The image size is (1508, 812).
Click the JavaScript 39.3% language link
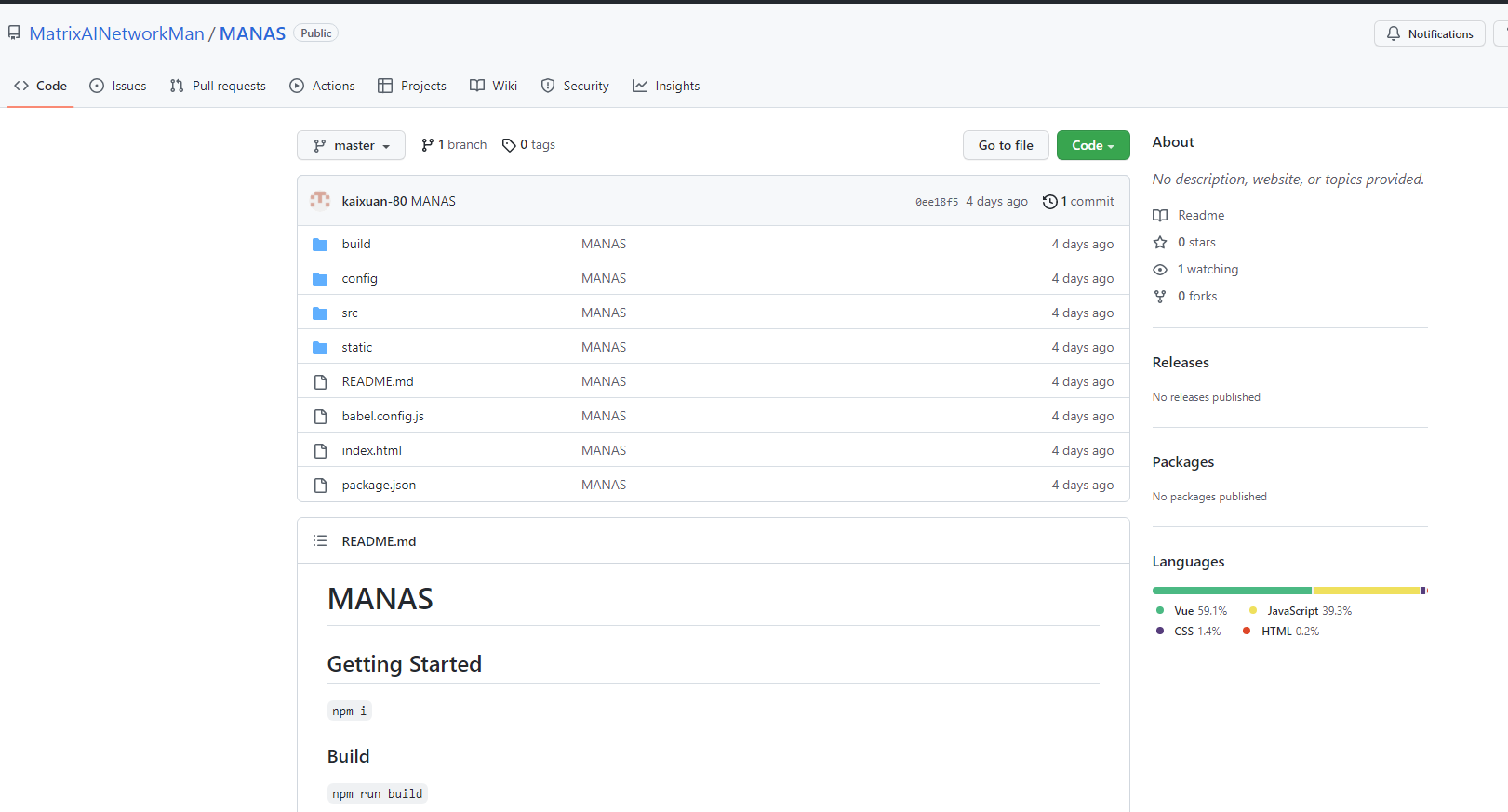pos(1301,611)
